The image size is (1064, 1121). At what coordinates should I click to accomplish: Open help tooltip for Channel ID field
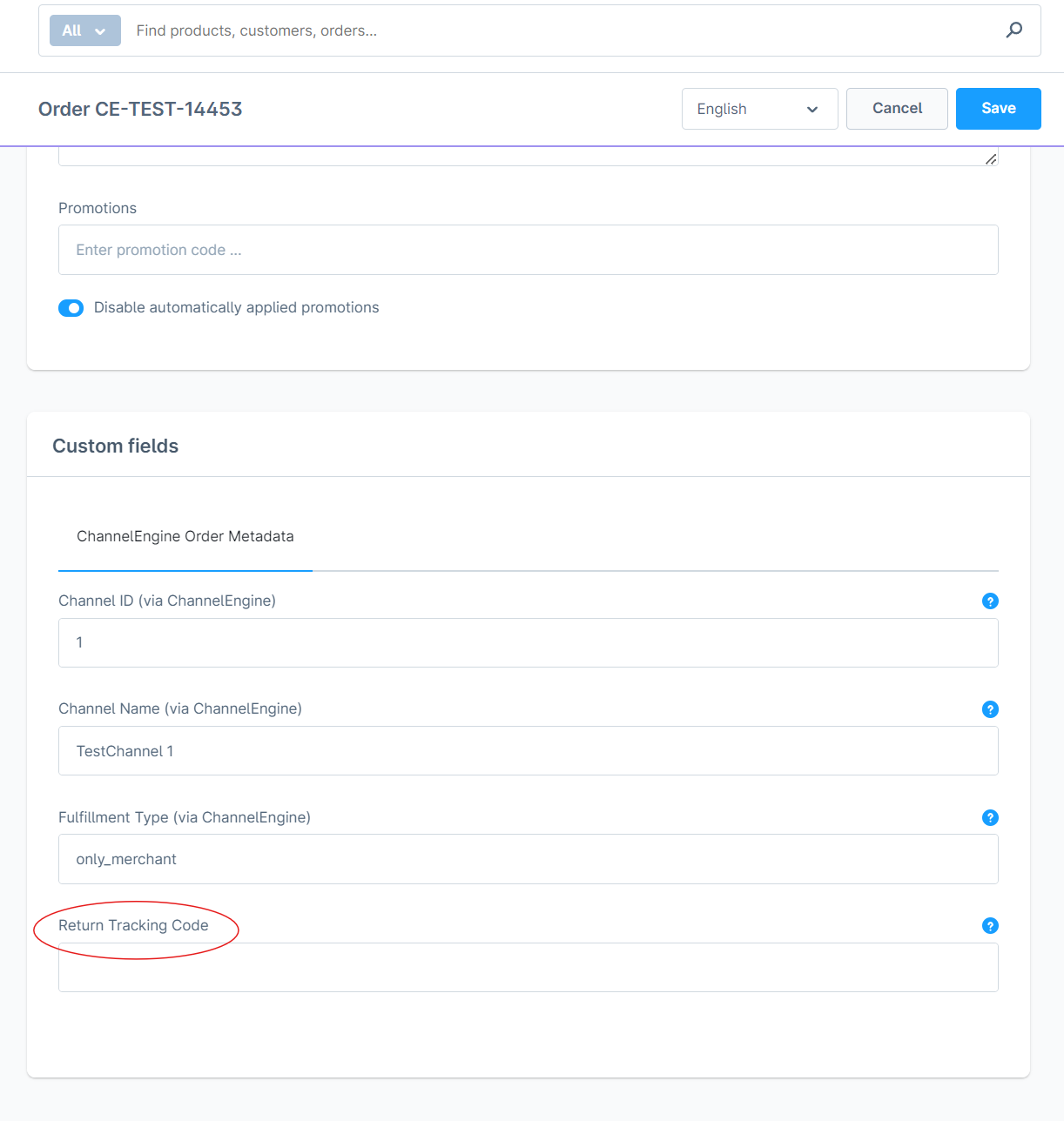[990, 601]
